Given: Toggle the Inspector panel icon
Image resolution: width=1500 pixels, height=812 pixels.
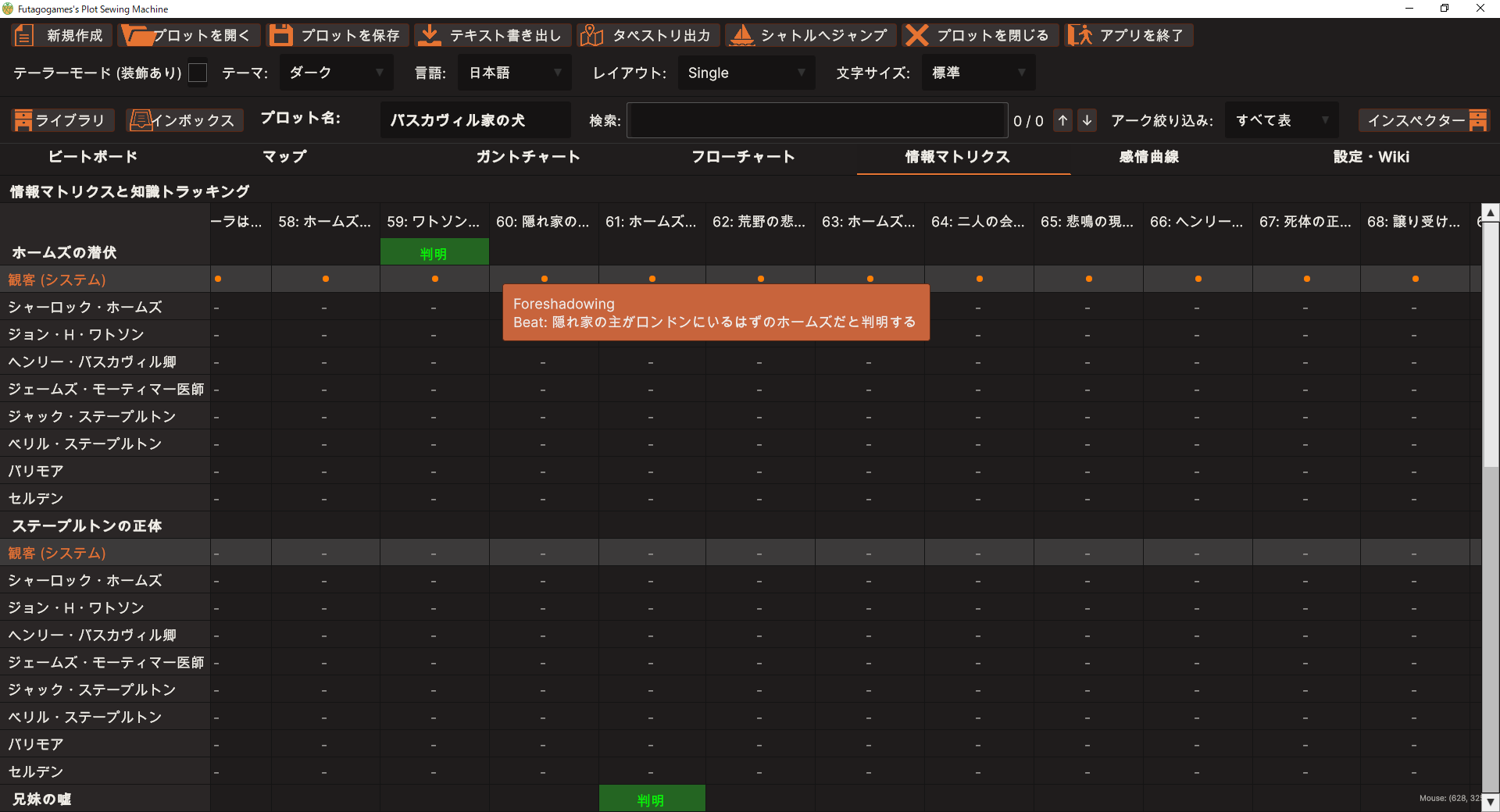Looking at the screenshot, I should tap(1478, 120).
